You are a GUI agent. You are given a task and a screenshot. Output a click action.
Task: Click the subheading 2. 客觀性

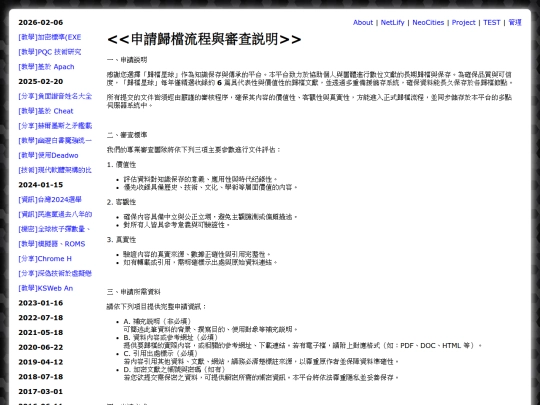122,202
